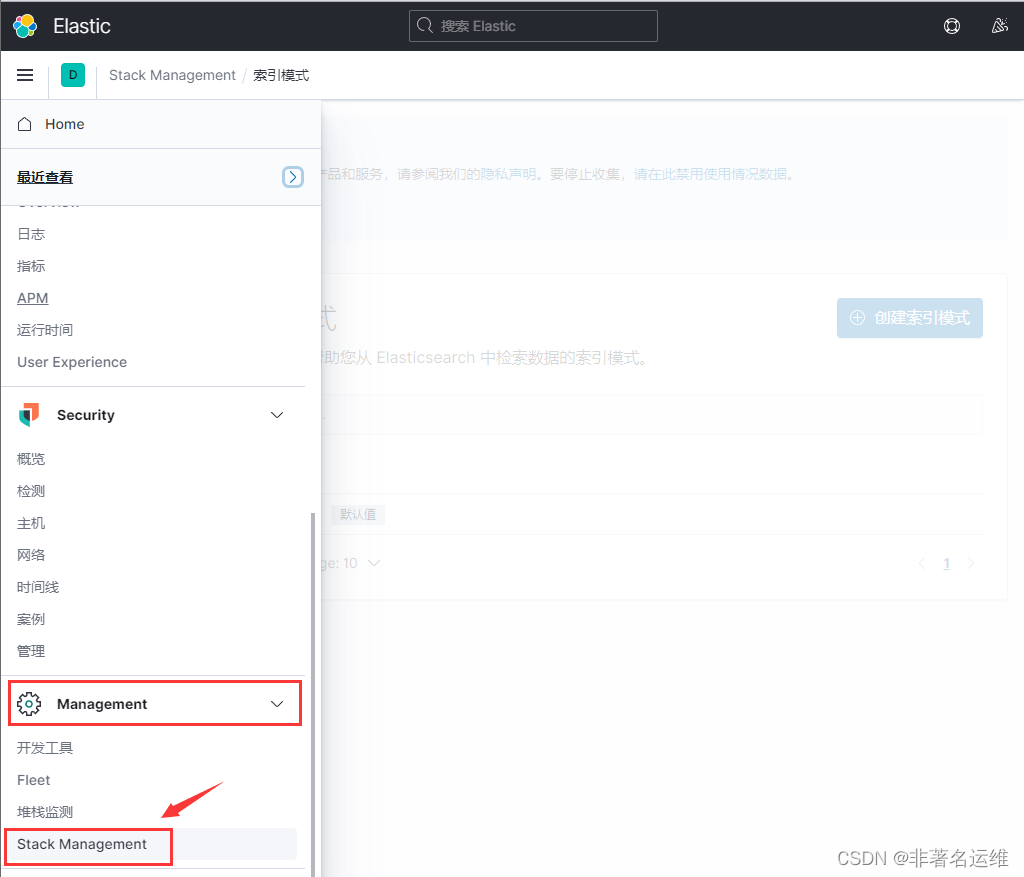This screenshot has width=1024, height=877.
Task: Click the 索引模式 breadcrumb
Action: click(x=281, y=75)
